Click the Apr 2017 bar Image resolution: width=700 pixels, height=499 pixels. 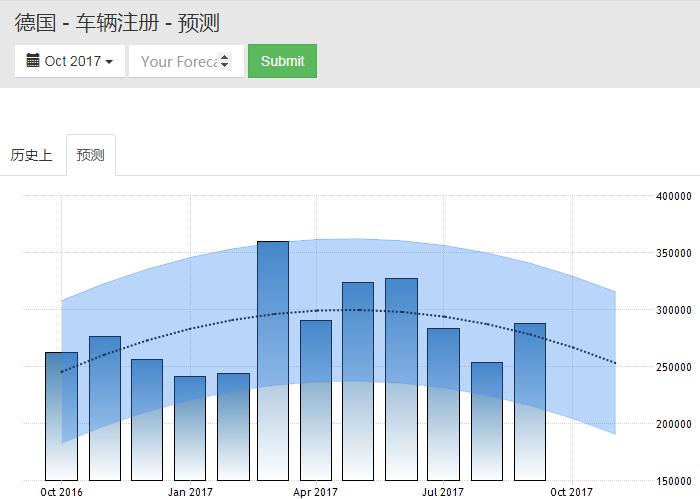click(x=316, y=400)
